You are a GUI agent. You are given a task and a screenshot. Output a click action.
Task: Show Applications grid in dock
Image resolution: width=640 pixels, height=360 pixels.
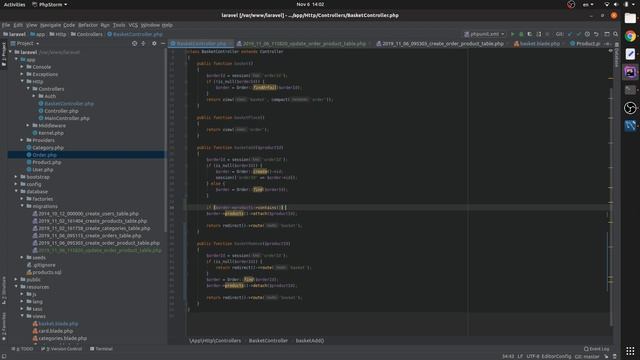630,351
